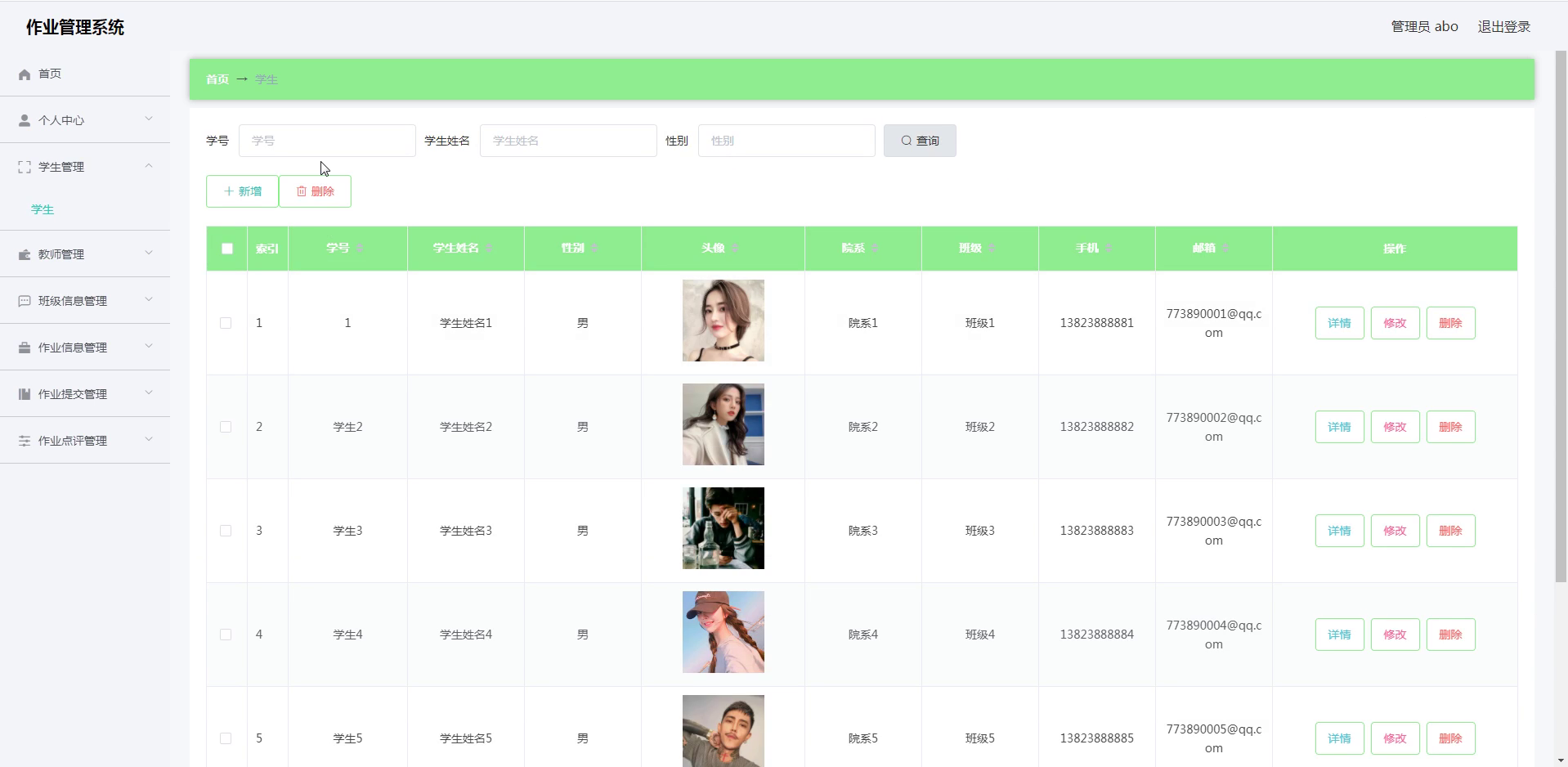Open the 首页 sidebar menu item
The width and height of the screenshot is (1568, 767).
click(85, 74)
